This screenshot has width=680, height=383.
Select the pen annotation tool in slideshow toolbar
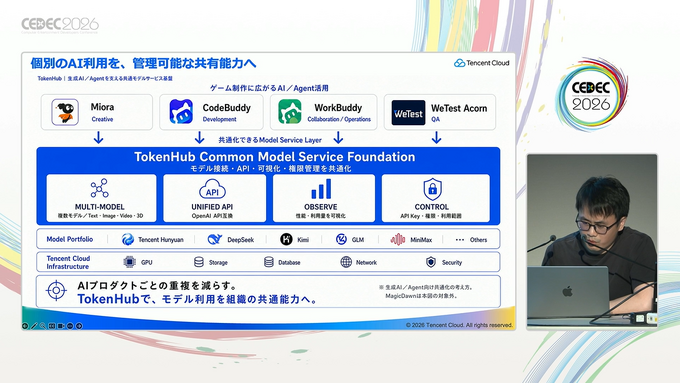click(34, 326)
